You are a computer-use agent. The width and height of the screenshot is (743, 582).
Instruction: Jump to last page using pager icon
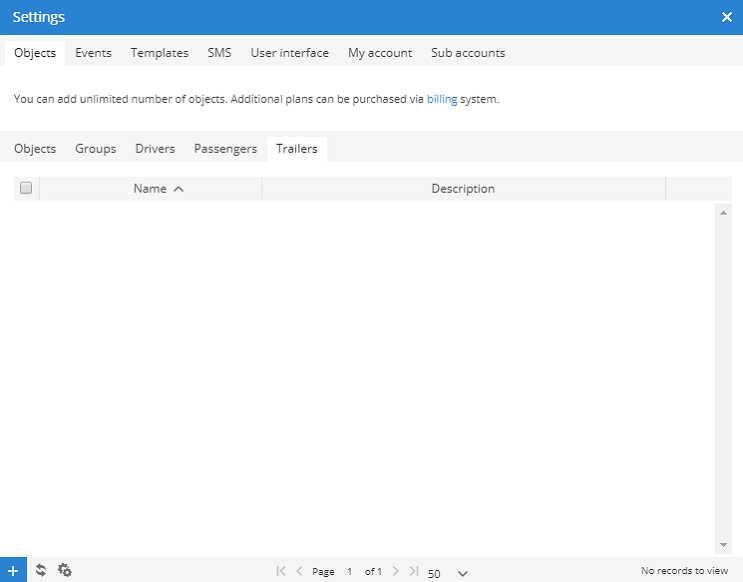tap(413, 571)
